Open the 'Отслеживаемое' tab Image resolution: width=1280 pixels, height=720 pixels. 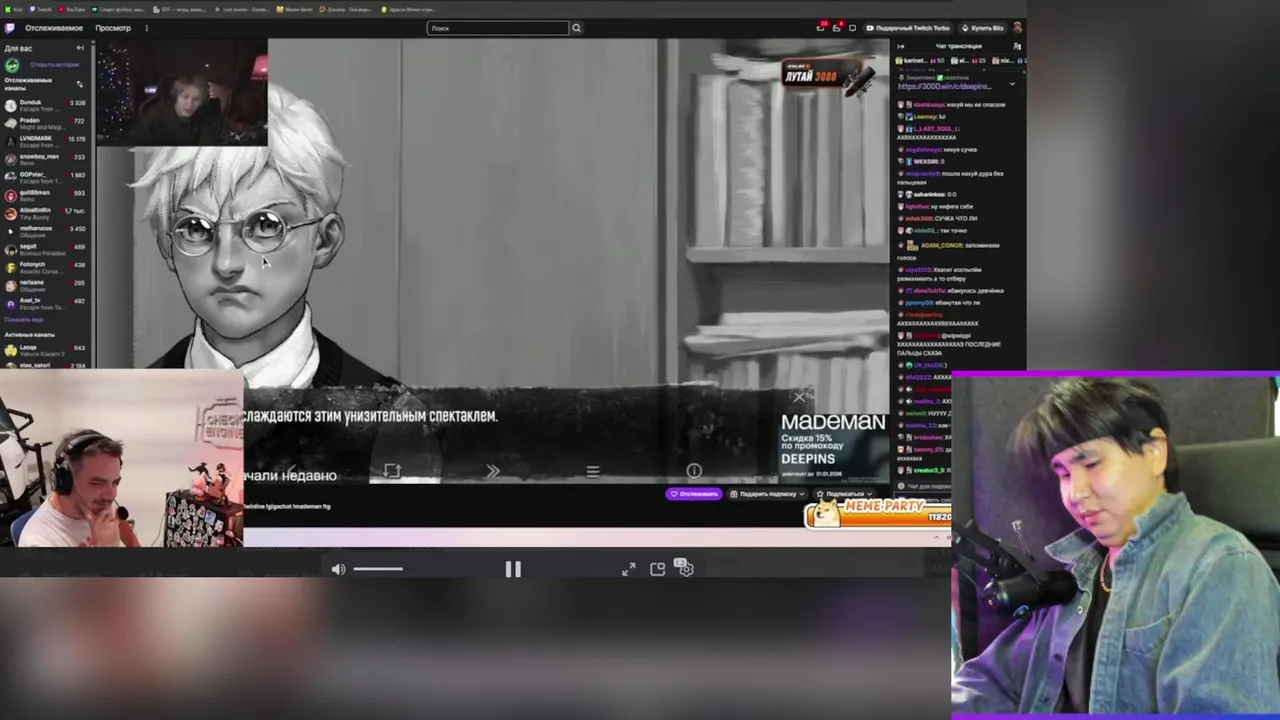tap(54, 28)
